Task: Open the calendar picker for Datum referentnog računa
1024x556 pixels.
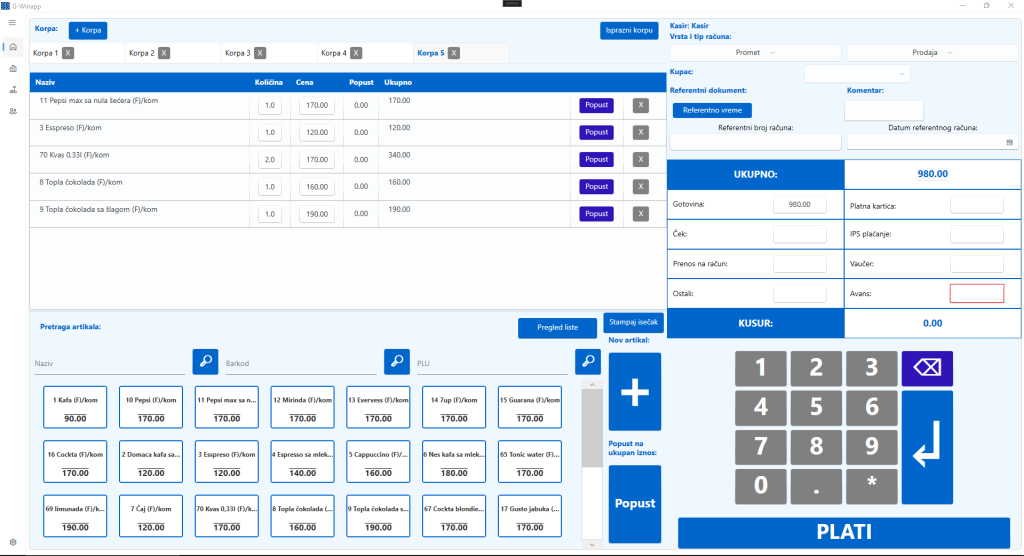Action: (x=1010, y=143)
